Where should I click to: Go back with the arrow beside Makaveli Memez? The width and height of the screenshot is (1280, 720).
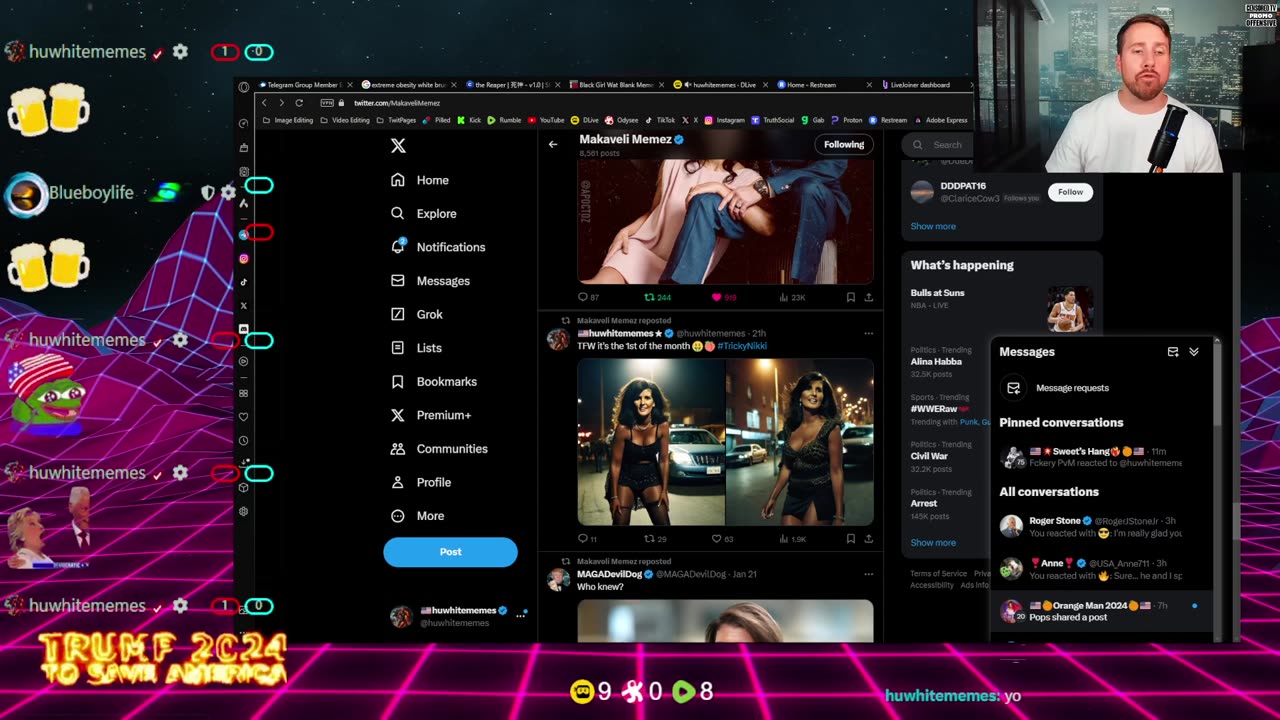pos(553,144)
